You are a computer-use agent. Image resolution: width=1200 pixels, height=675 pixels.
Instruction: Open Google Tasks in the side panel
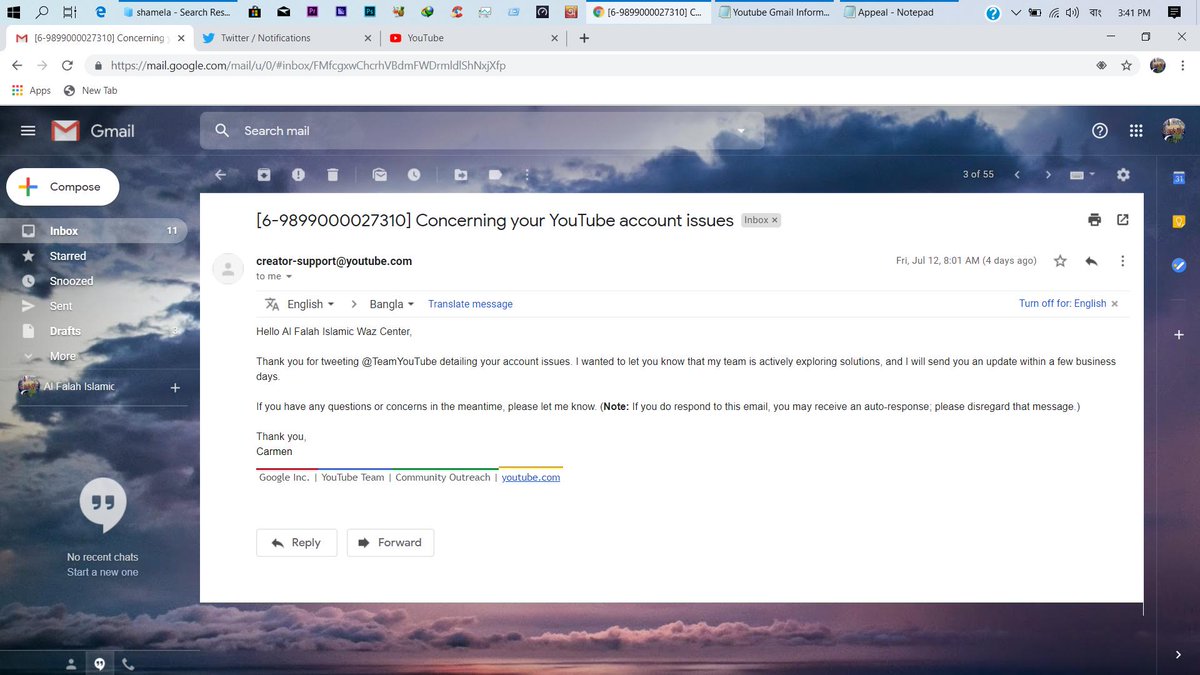(x=1179, y=265)
